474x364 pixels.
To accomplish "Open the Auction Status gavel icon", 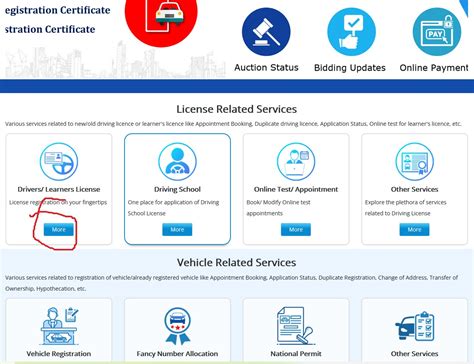I will coord(266,32).
